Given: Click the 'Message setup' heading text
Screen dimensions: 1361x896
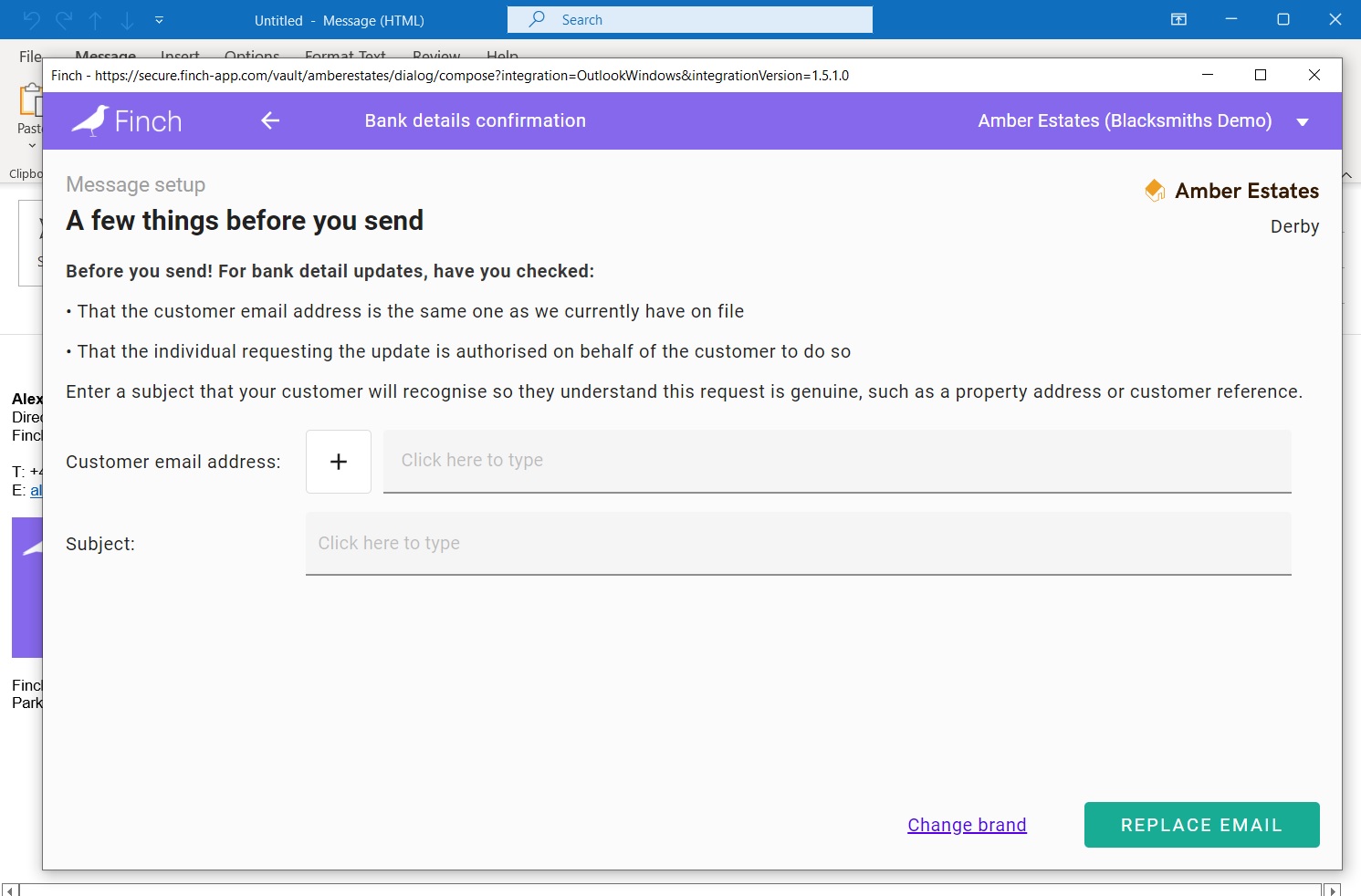Looking at the screenshot, I should pos(135,184).
